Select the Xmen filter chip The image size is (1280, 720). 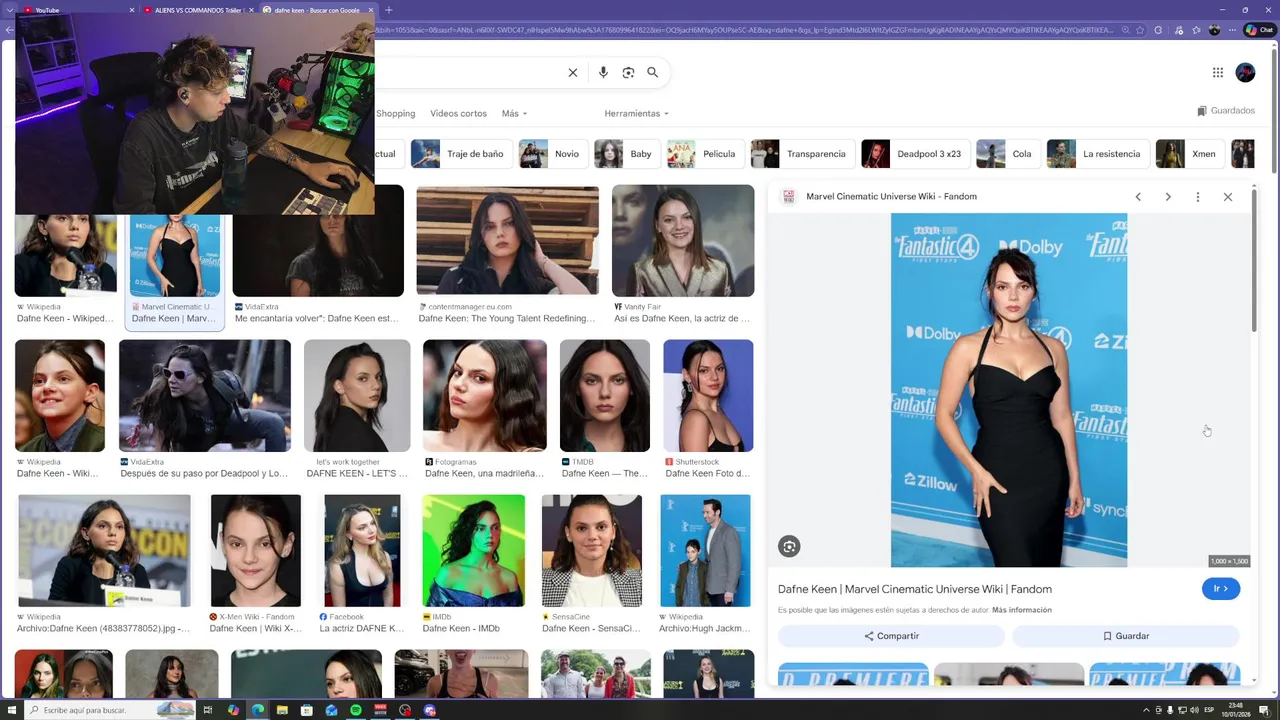point(1190,154)
